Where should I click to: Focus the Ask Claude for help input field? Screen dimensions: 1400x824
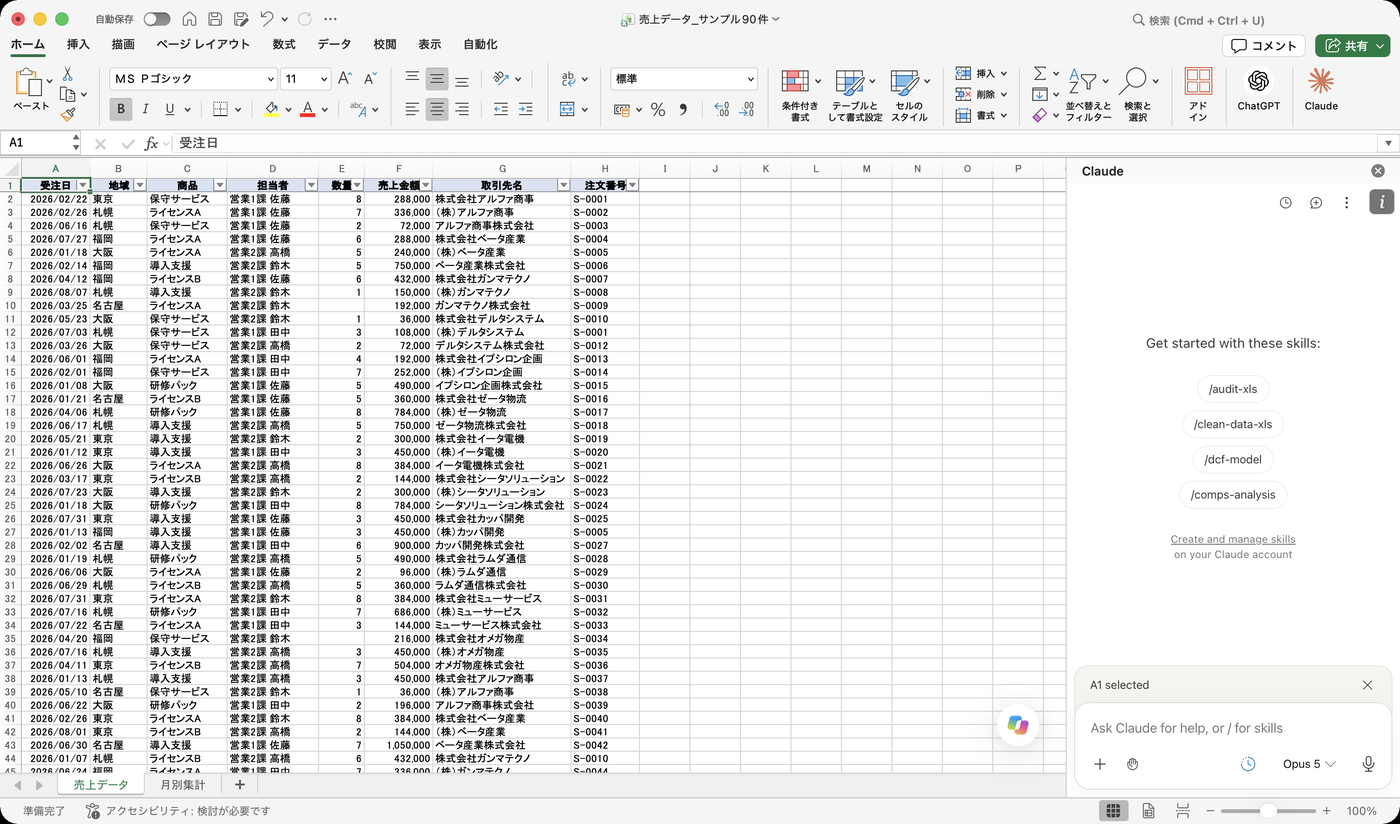(x=1233, y=728)
